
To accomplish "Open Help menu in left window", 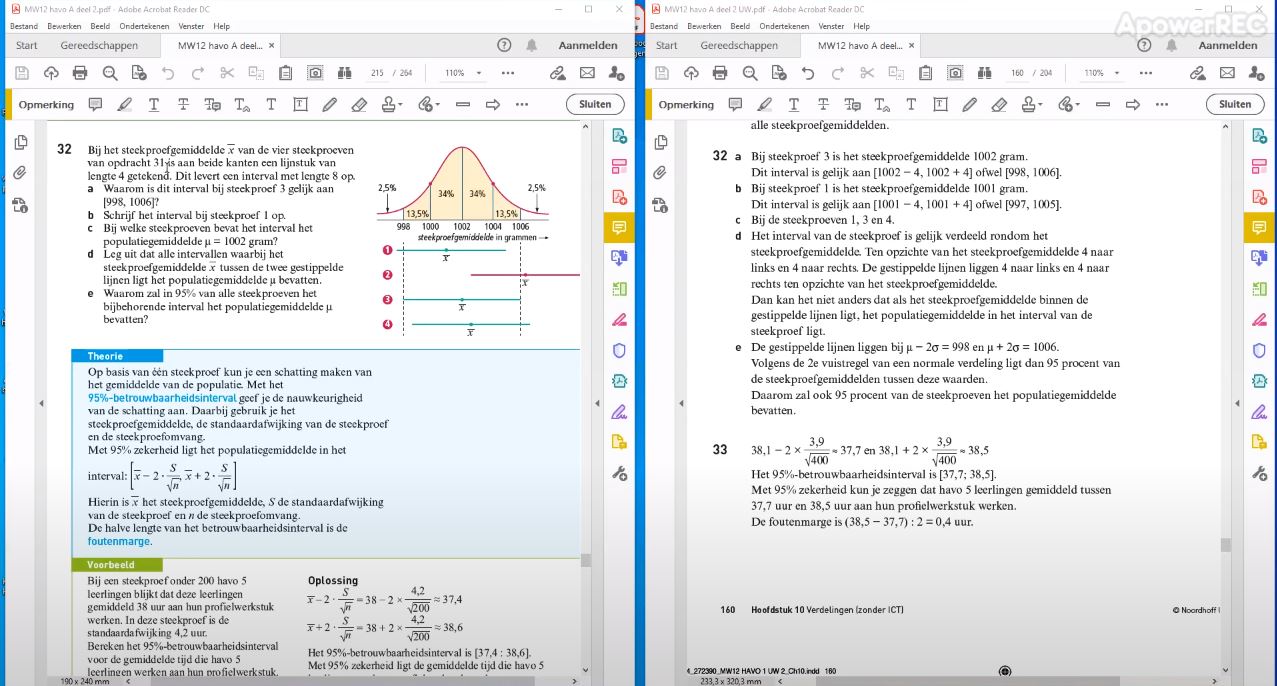I will coord(221,26).
